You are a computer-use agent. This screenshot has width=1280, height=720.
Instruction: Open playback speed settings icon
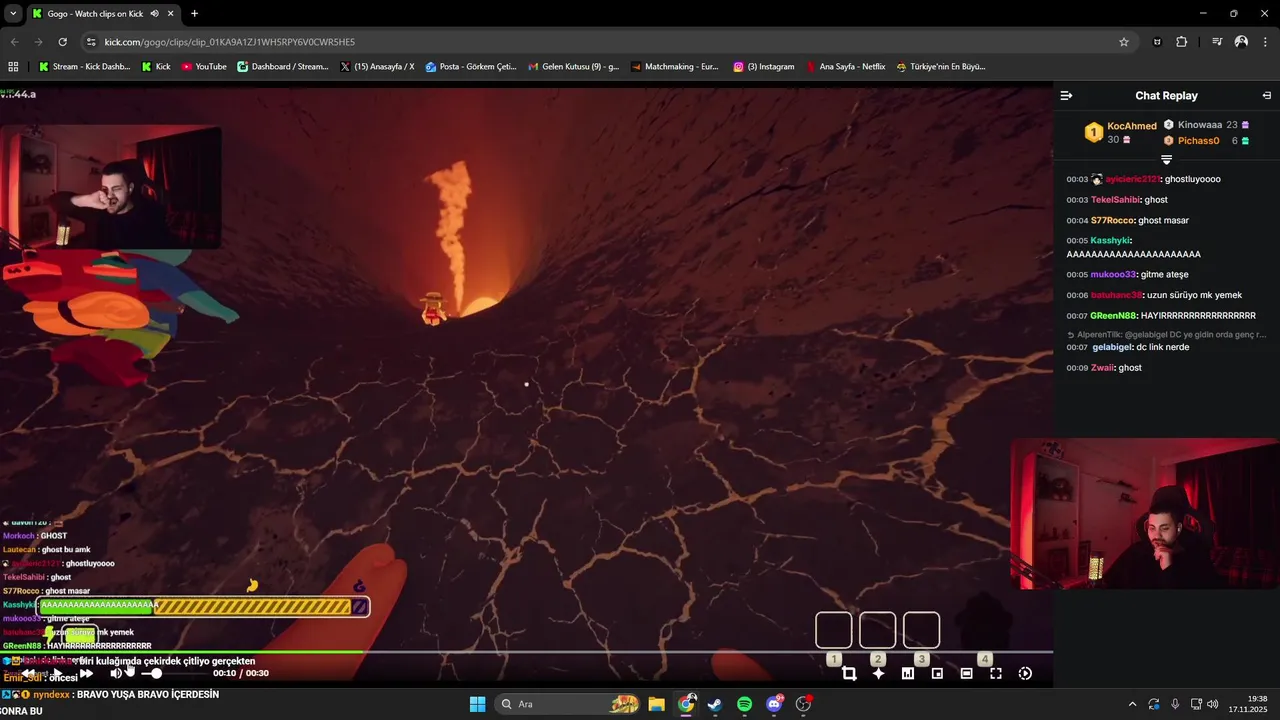click(1025, 674)
